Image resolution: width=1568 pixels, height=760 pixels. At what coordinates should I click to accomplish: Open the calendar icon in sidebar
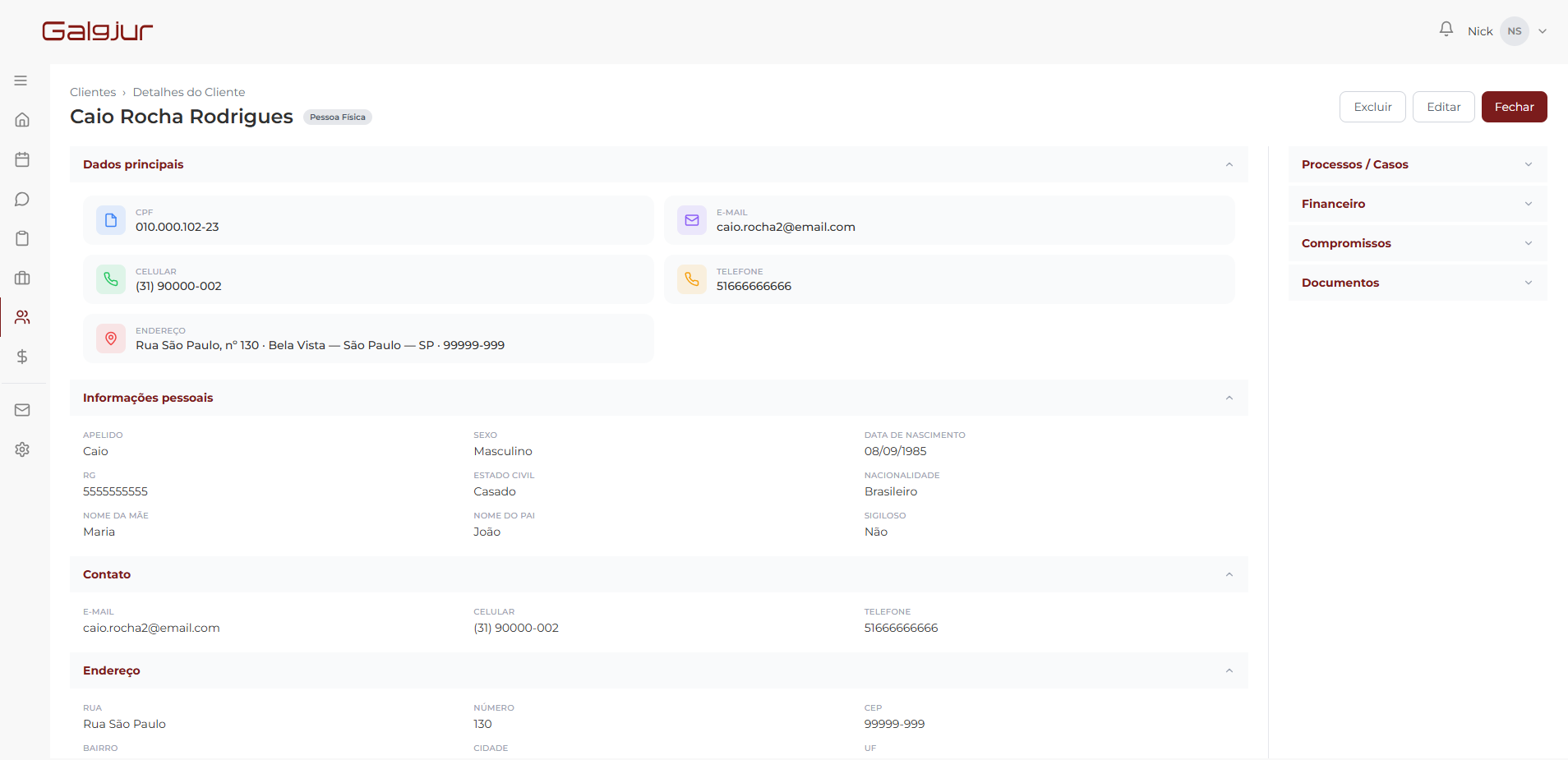pos(22,159)
